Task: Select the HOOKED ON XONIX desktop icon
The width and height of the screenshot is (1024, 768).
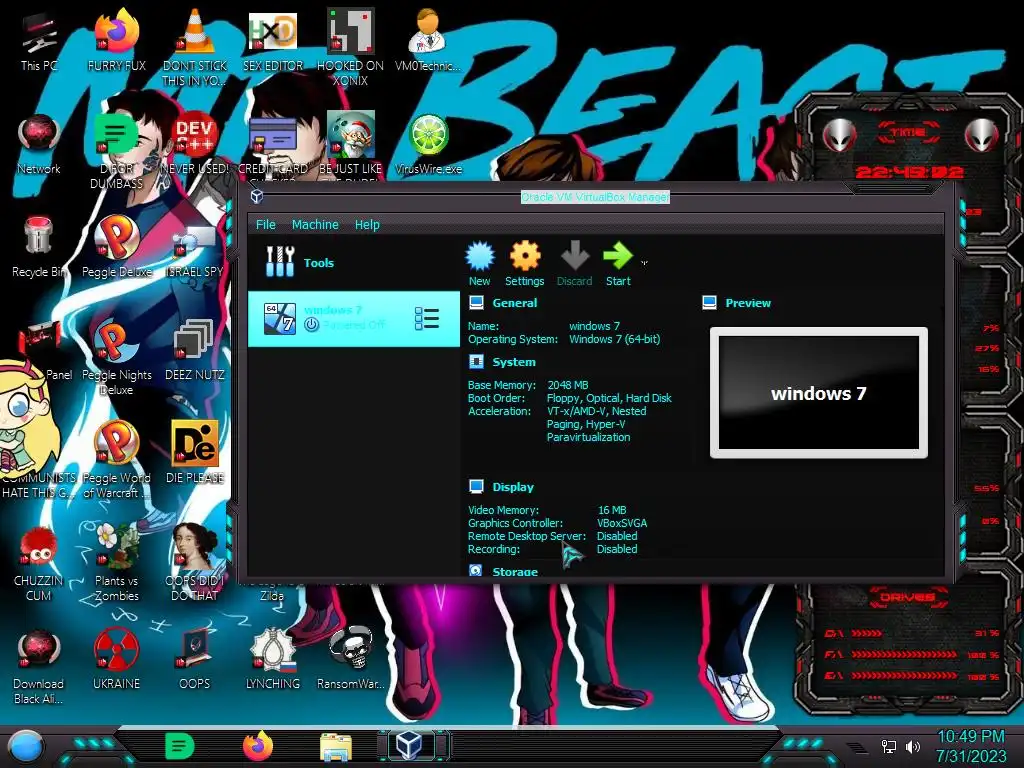Action: [x=350, y=48]
